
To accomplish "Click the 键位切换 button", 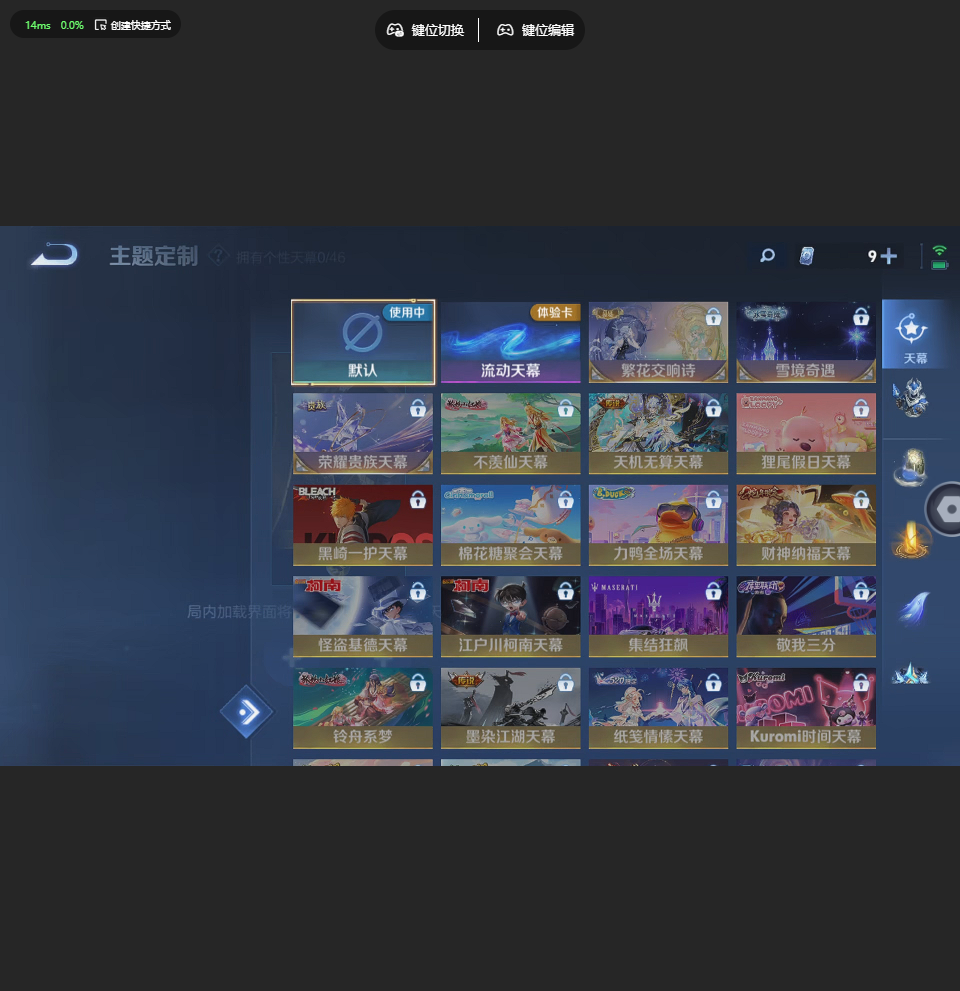I will 427,30.
